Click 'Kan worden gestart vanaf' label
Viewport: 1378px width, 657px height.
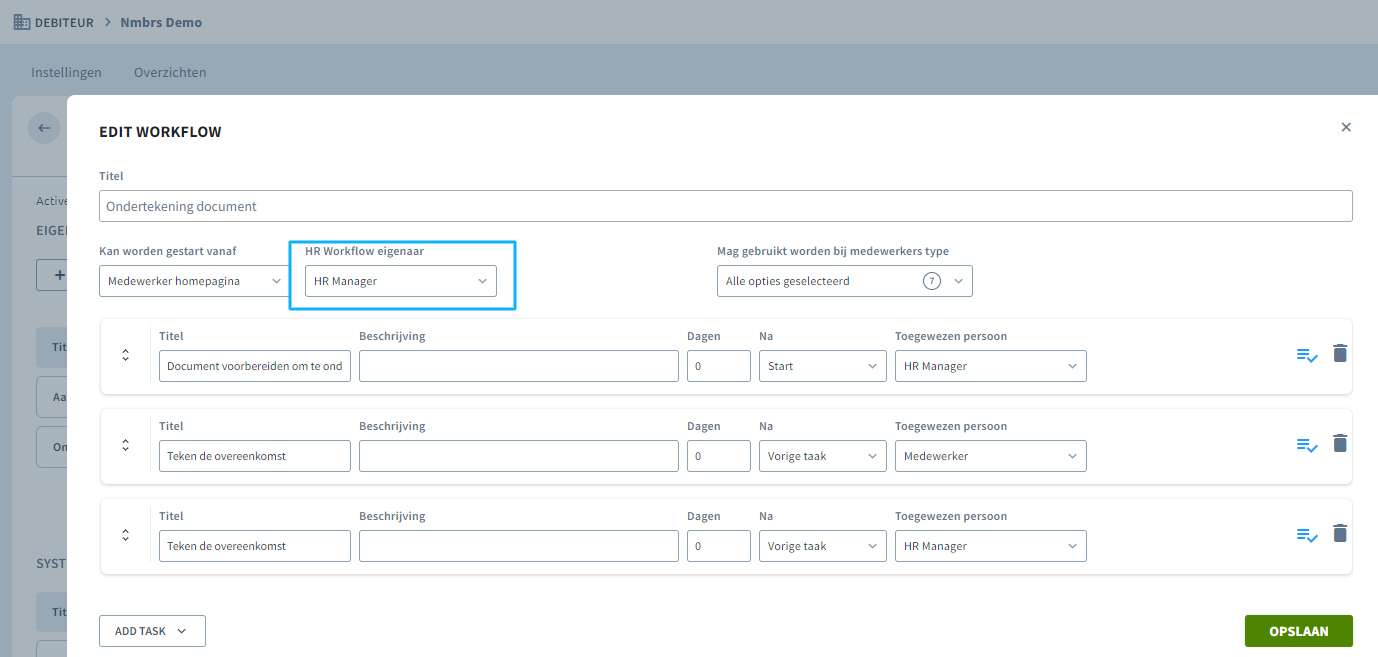168,251
